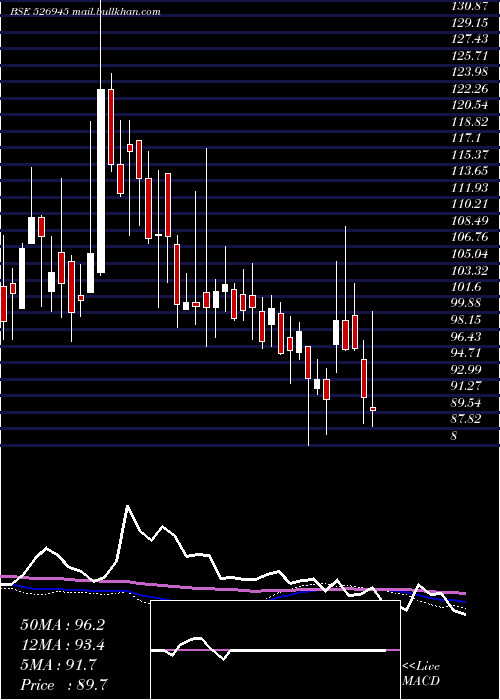The image size is (500, 700).
Task: Click the 99.88 price axis label
Action: pos(464,303)
